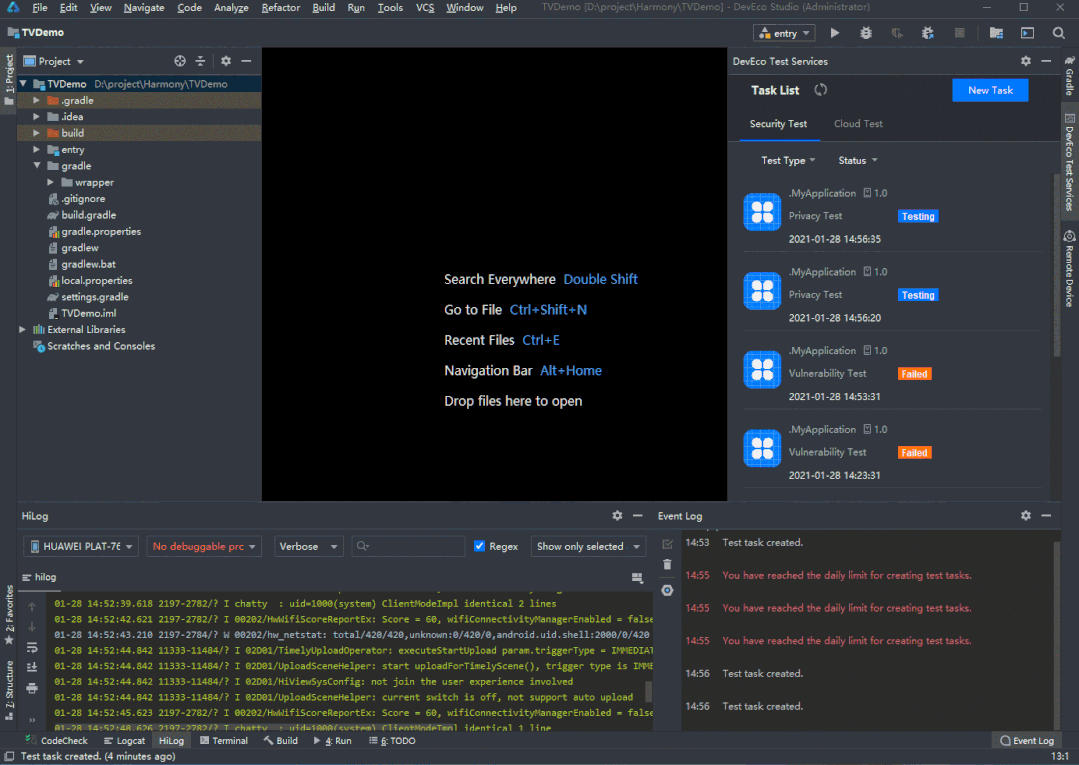Refresh the Task List
The image size is (1079, 765).
tap(820, 90)
